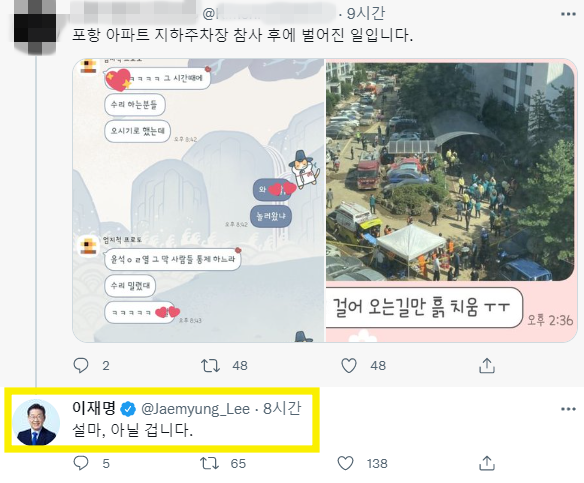Open the KakaoTalk chat screenshot image
Viewport: 584px width, 483px height.
pyautogui.click(x=199, y=200)
